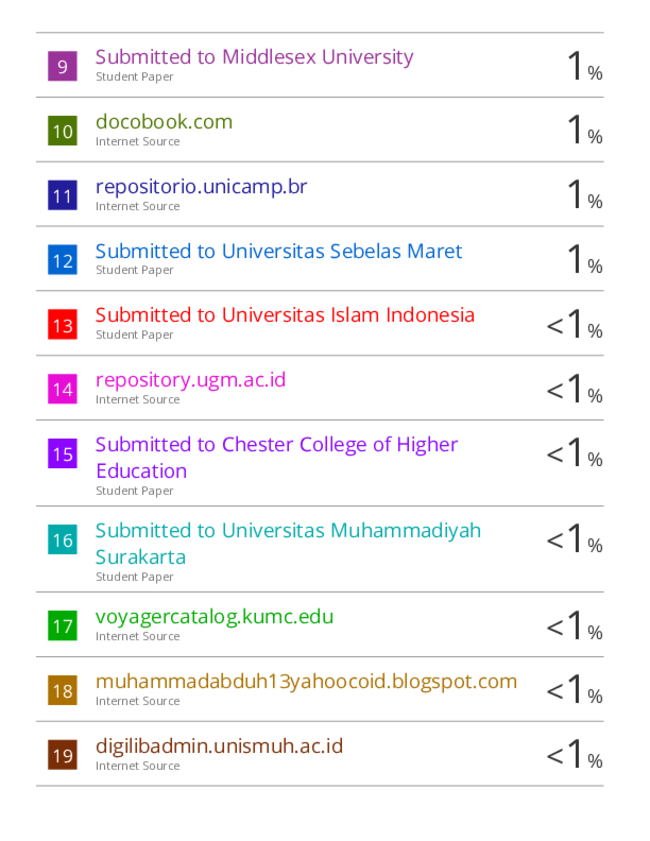The image size is (650, 841).
Task: Open repository.ugm.ac.id source link
Action: 190,380
